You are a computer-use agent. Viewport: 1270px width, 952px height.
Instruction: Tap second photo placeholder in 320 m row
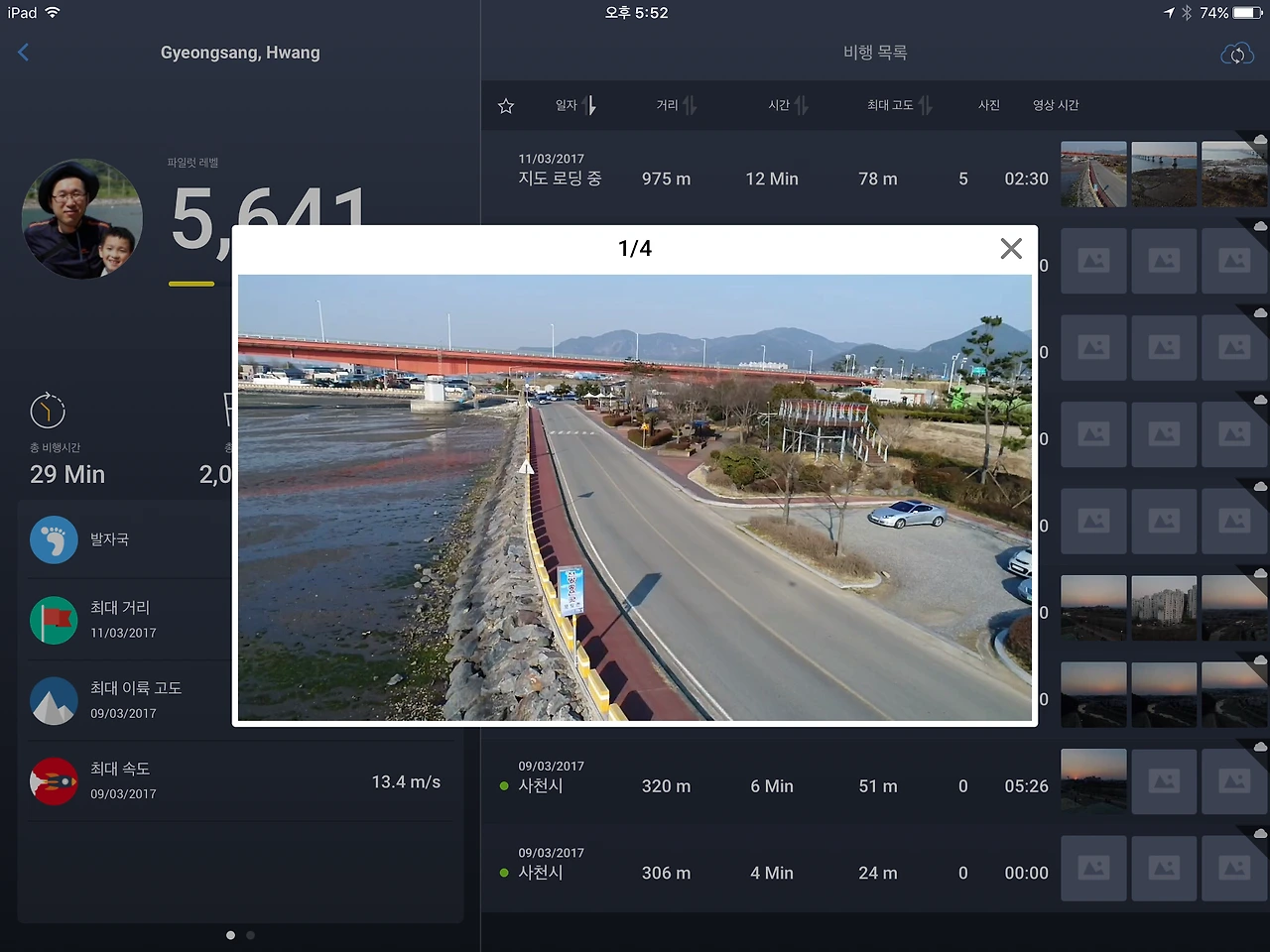click(x=1164, y=781)
